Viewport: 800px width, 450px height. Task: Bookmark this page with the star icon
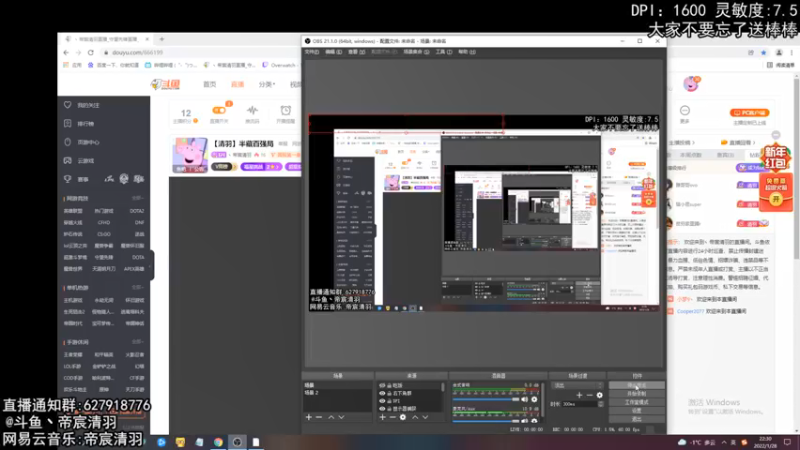(x=764, y=53)
